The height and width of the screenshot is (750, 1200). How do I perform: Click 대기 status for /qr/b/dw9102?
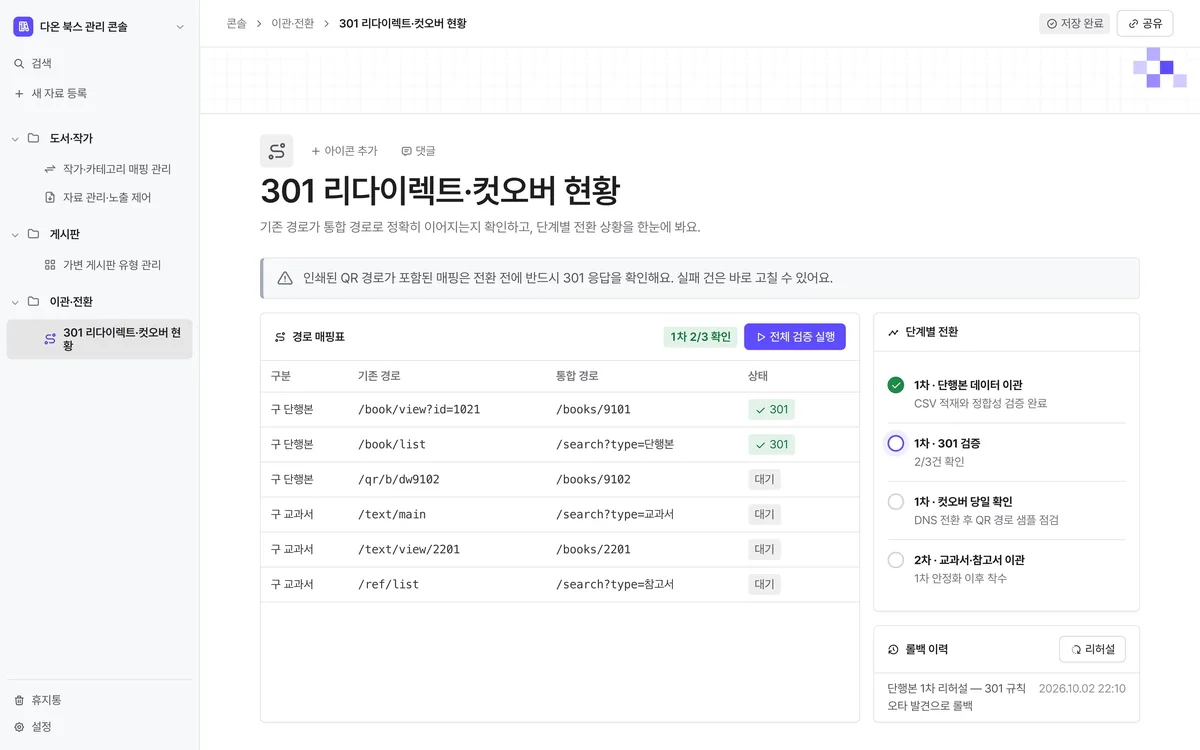pyautogui.click(x=764, y=479)
